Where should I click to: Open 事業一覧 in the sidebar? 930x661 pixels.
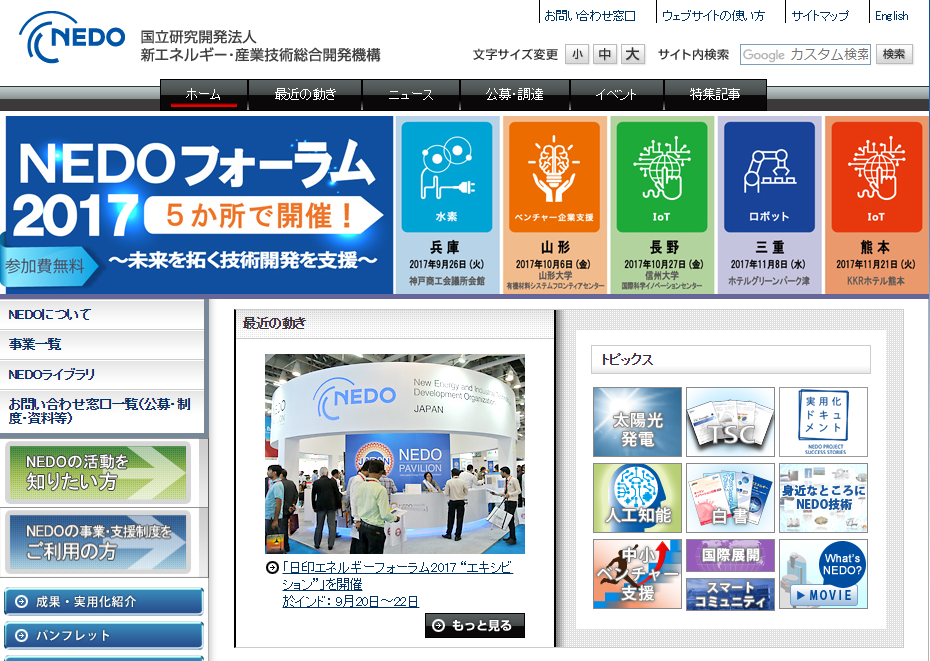click(102, 345)
